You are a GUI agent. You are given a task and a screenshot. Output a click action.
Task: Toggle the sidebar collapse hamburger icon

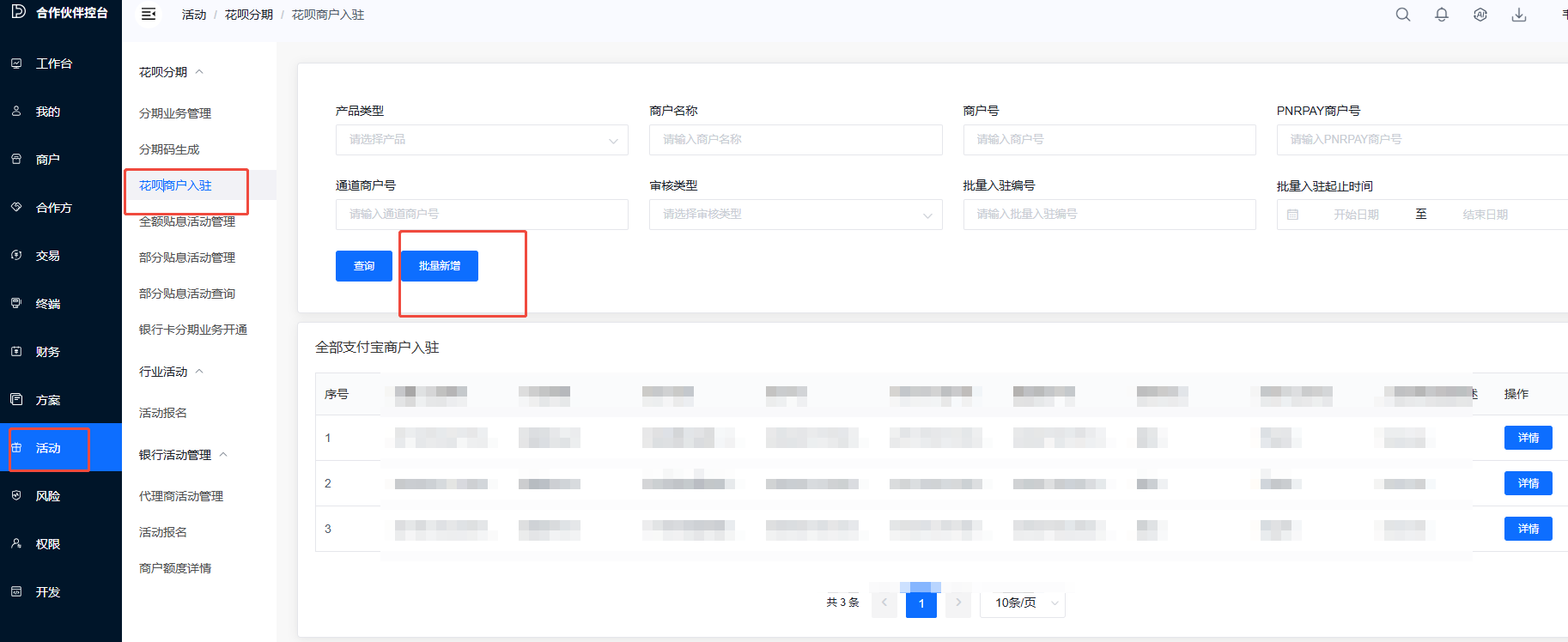(x=149, y=15)
